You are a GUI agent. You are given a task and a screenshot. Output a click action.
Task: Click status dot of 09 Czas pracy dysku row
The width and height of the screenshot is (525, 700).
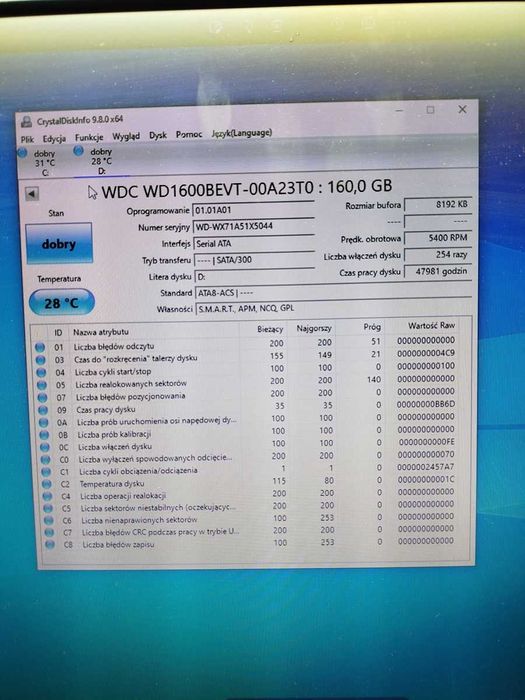[x=43, y=410]
